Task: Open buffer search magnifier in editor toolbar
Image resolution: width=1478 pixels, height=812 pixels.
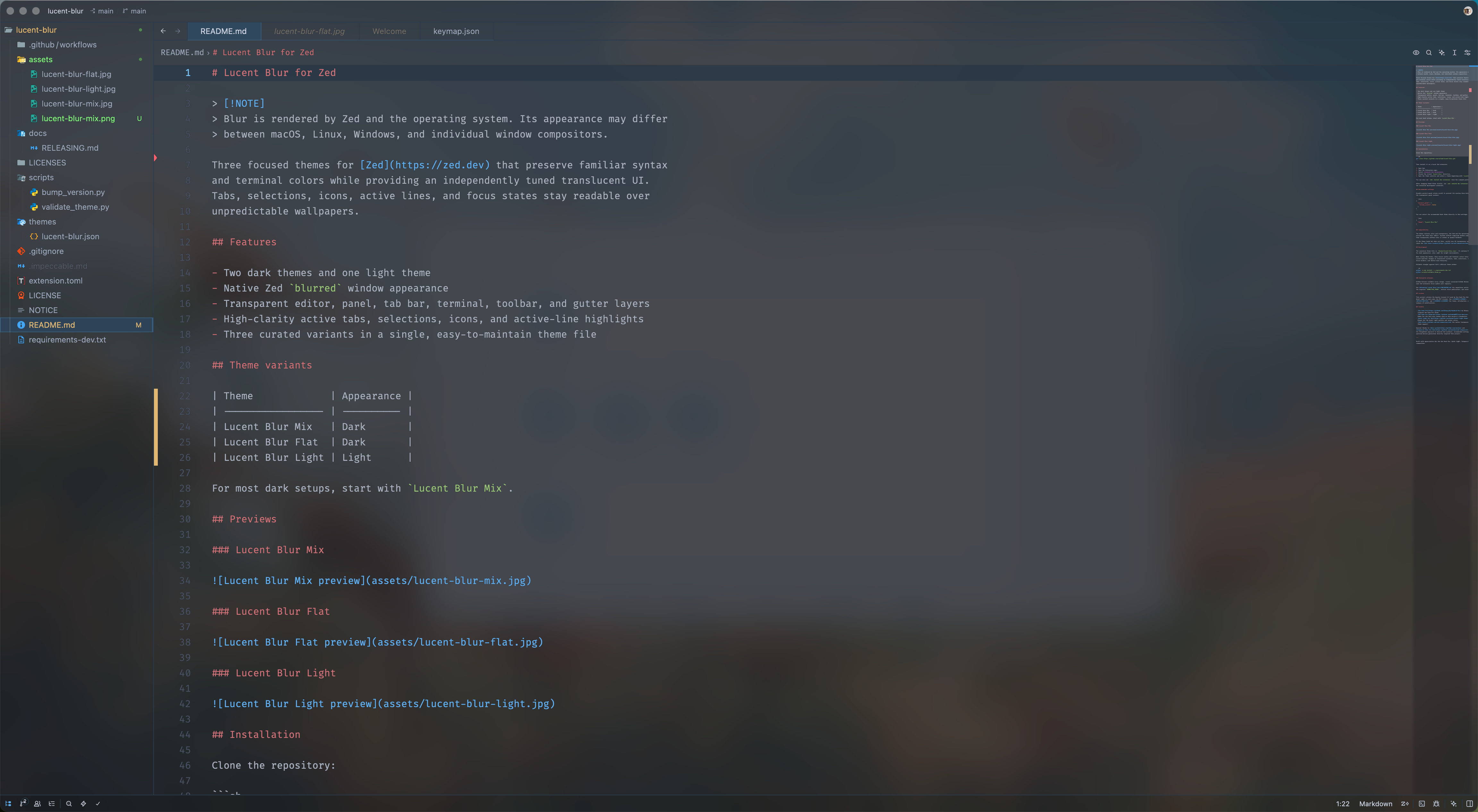Action: [x=1429, y=52]
